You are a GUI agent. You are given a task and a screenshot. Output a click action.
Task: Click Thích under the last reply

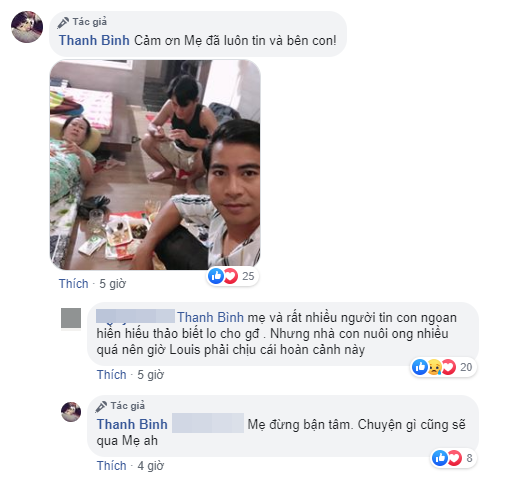112,466
